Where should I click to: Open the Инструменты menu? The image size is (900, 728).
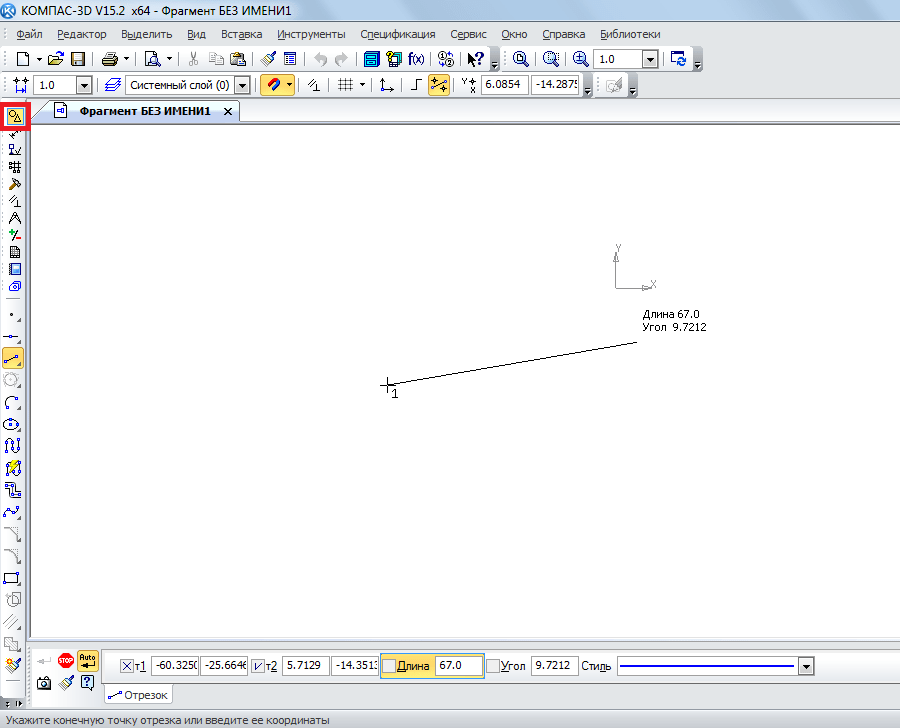[x=312, y=34]
